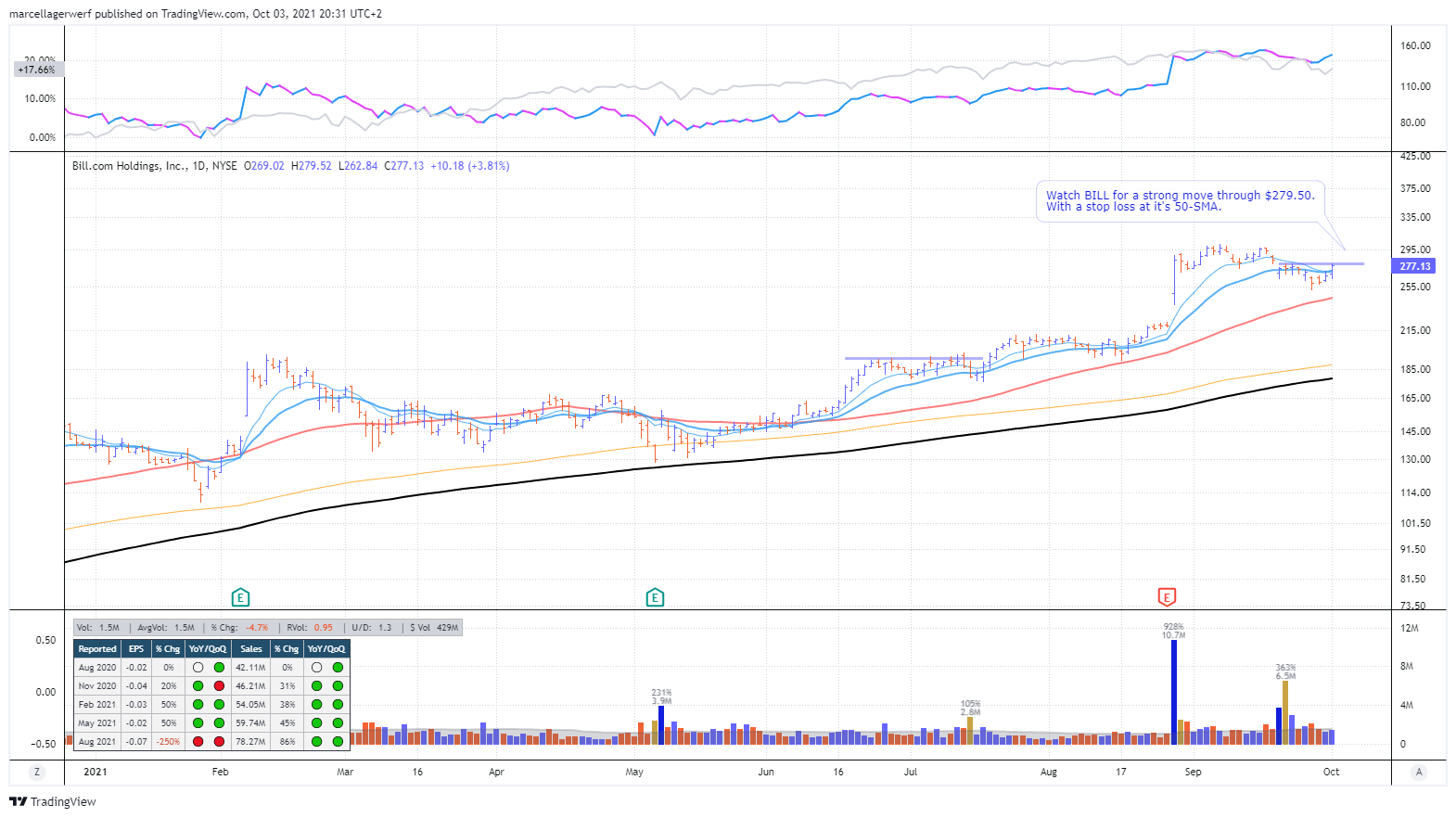The width and height of the screenshot is (1456, 818).
Task: Click the EPS column header
Action: pos(136,649)
